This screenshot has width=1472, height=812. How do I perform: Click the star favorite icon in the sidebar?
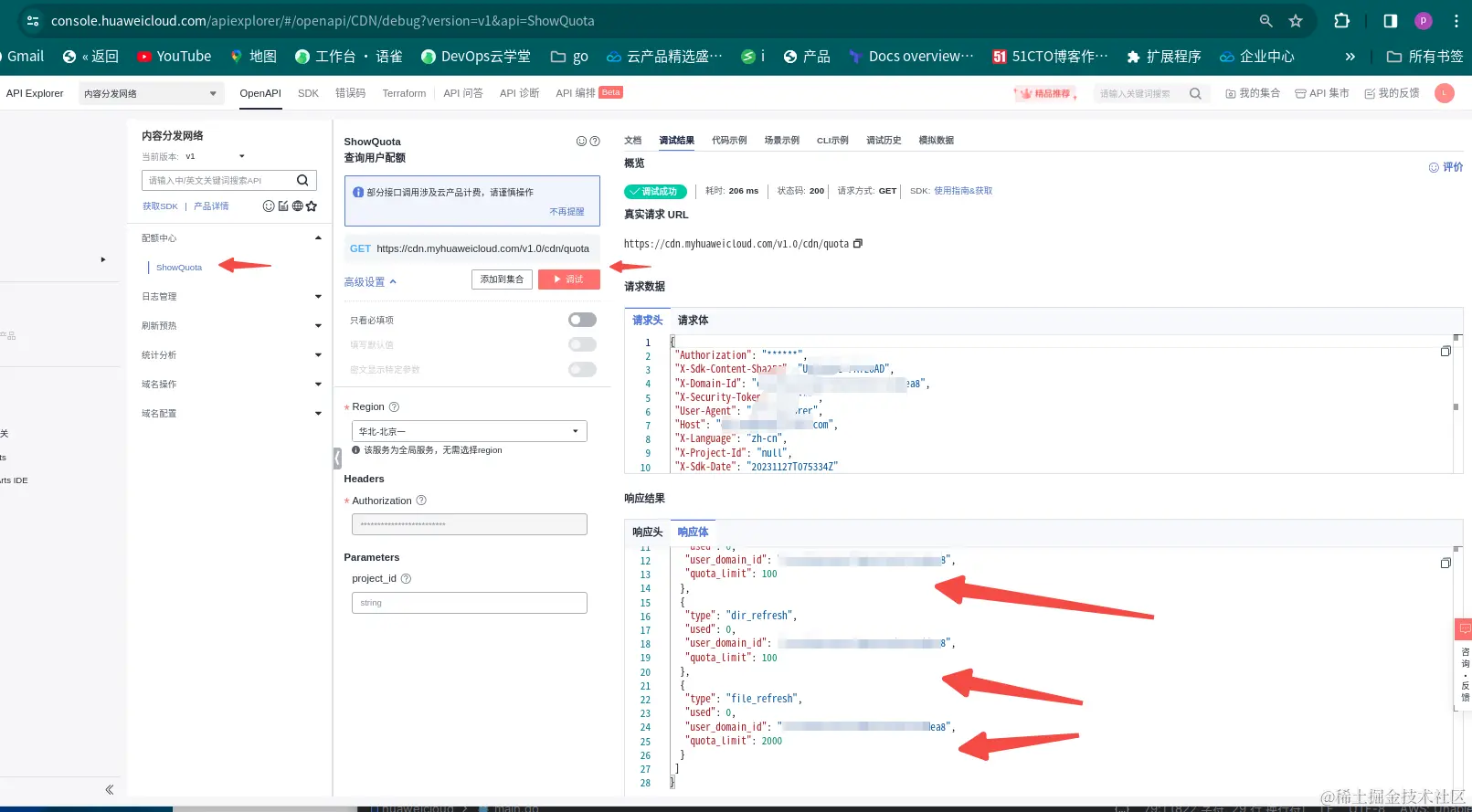click(x=312, y=206)
